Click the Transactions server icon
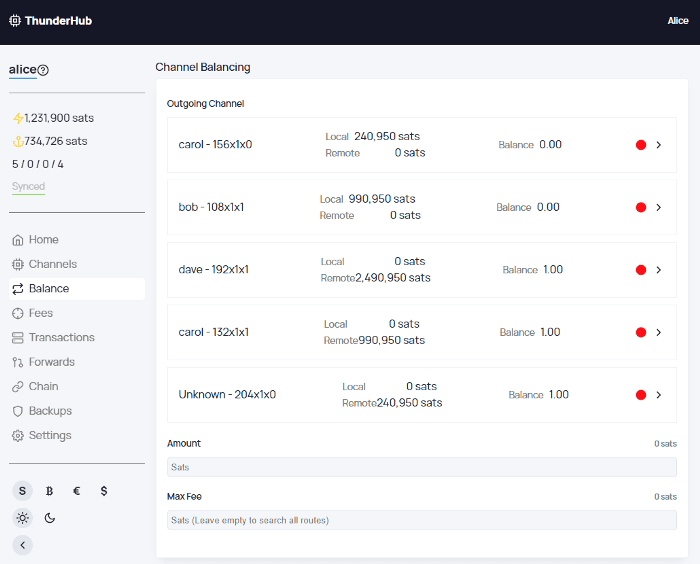 pyautogui.click(x=18, y=338)
